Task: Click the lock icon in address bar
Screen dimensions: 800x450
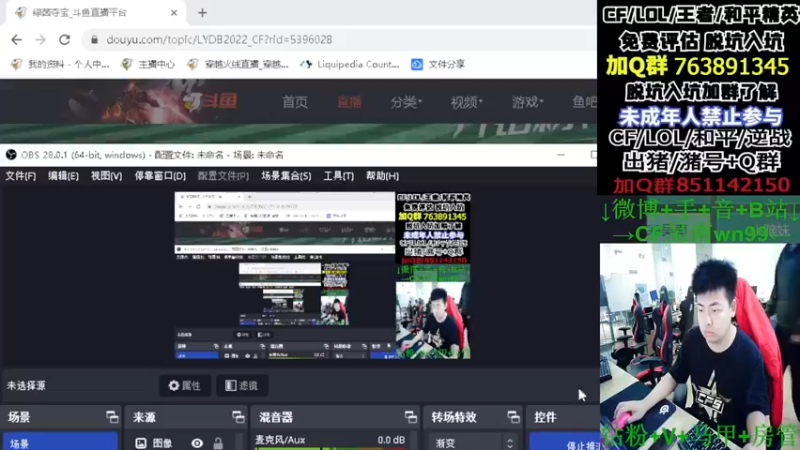Action: pos(94,40)
